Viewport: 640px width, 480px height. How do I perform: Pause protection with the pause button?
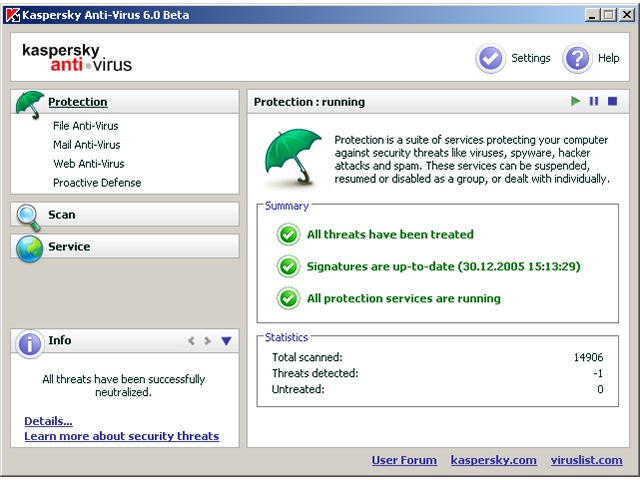tap(594, 101)
